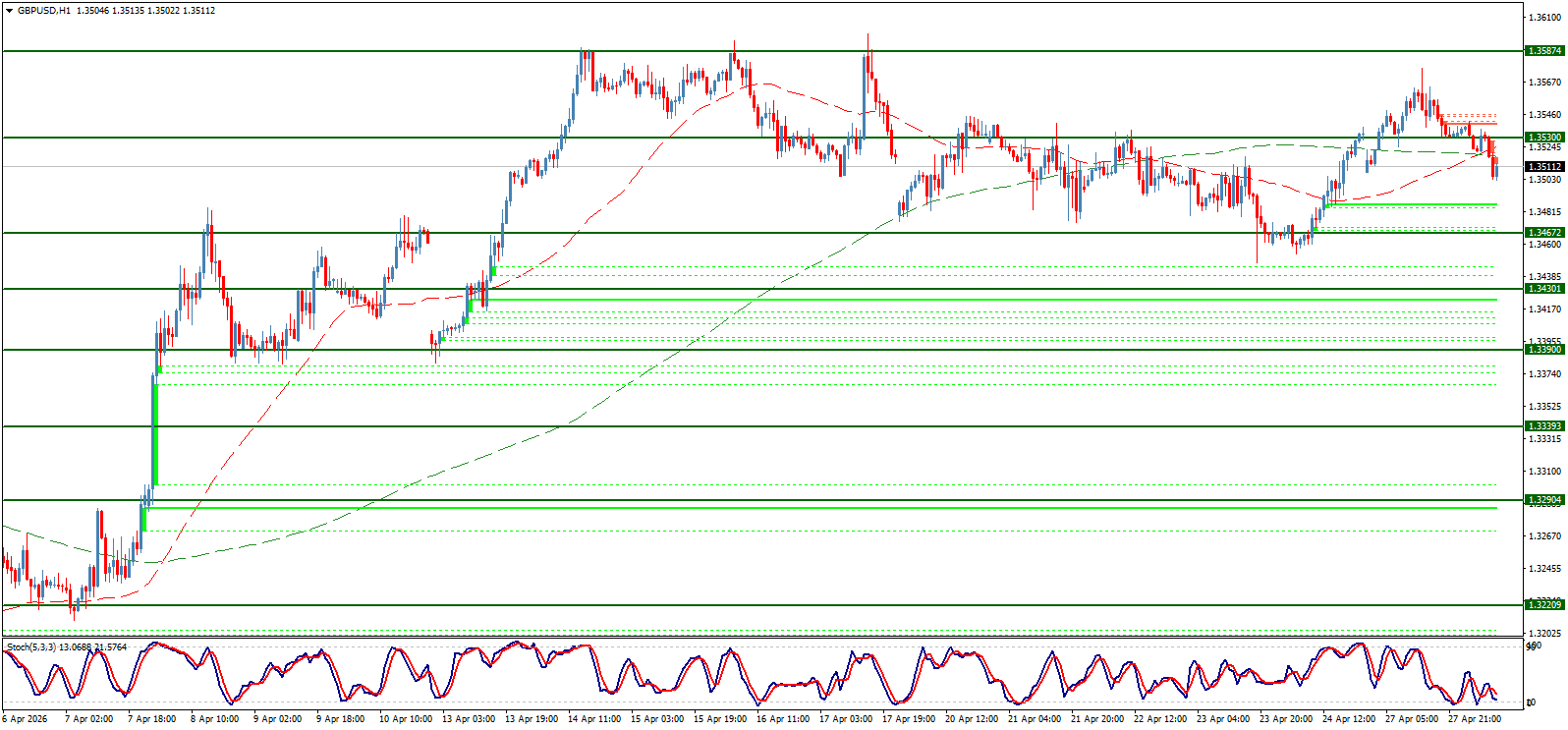Select the 1.33900 price level tag

(x=1544, y=350)
